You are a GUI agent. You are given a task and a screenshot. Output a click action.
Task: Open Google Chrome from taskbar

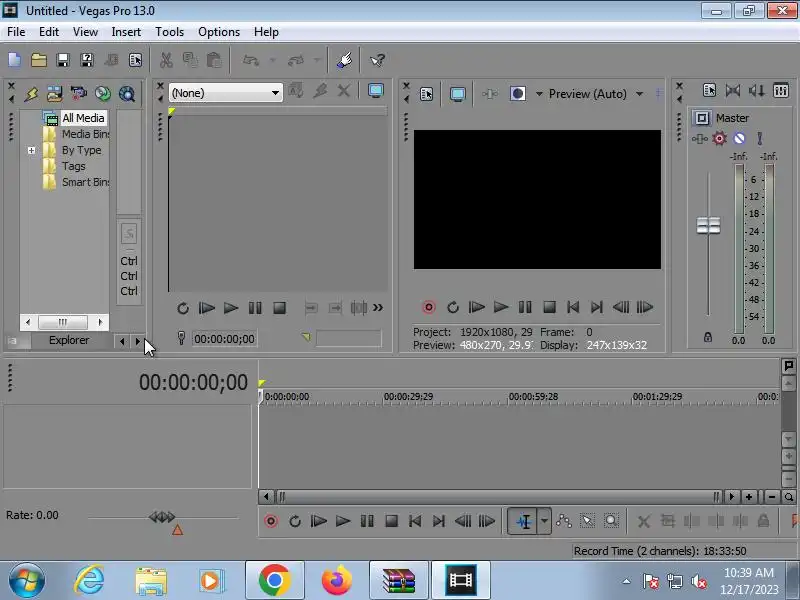(x=274, y=581)
